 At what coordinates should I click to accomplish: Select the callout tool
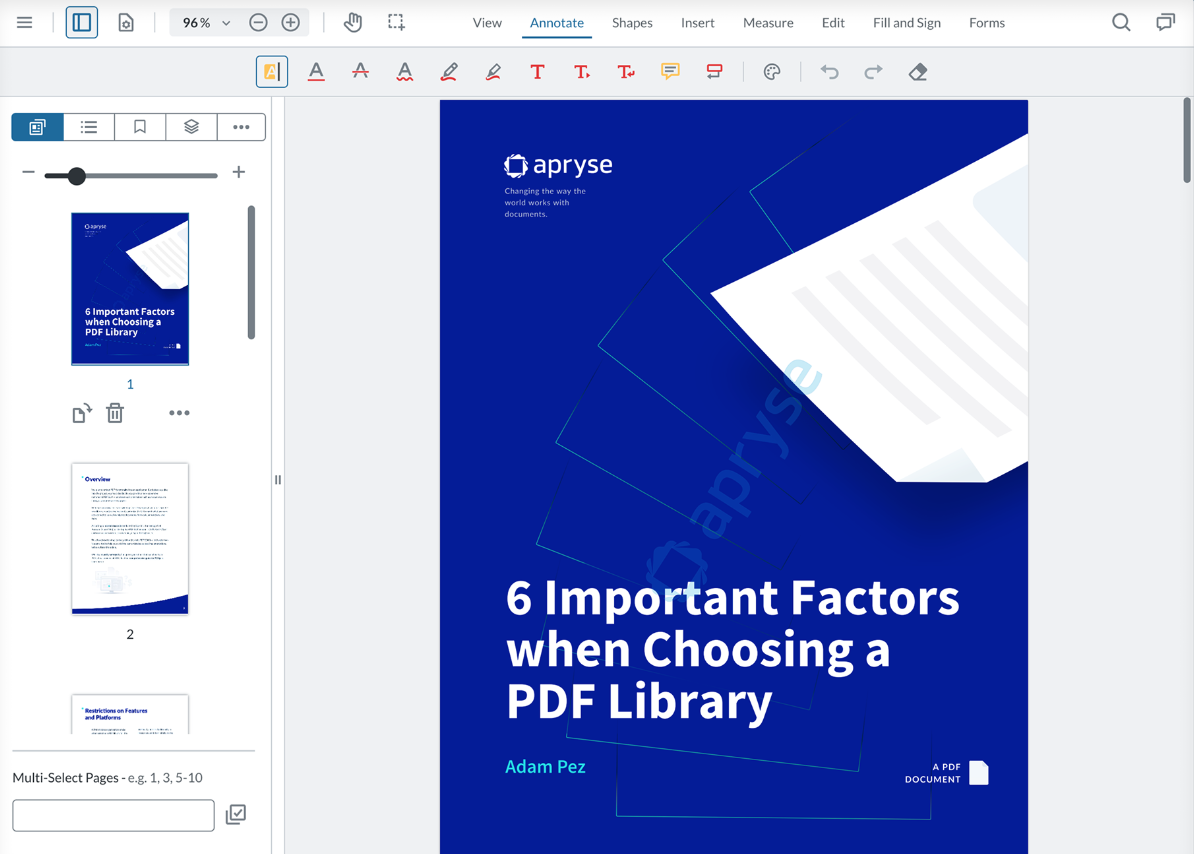pyautogui.click(x=714, y=72)
